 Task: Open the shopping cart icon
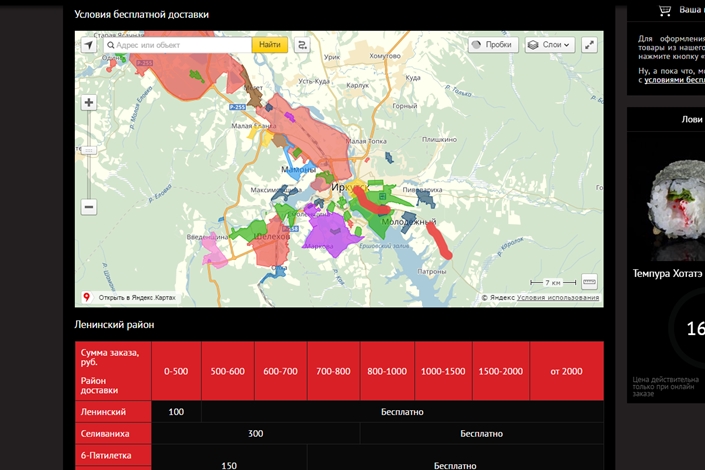point(665,10)
